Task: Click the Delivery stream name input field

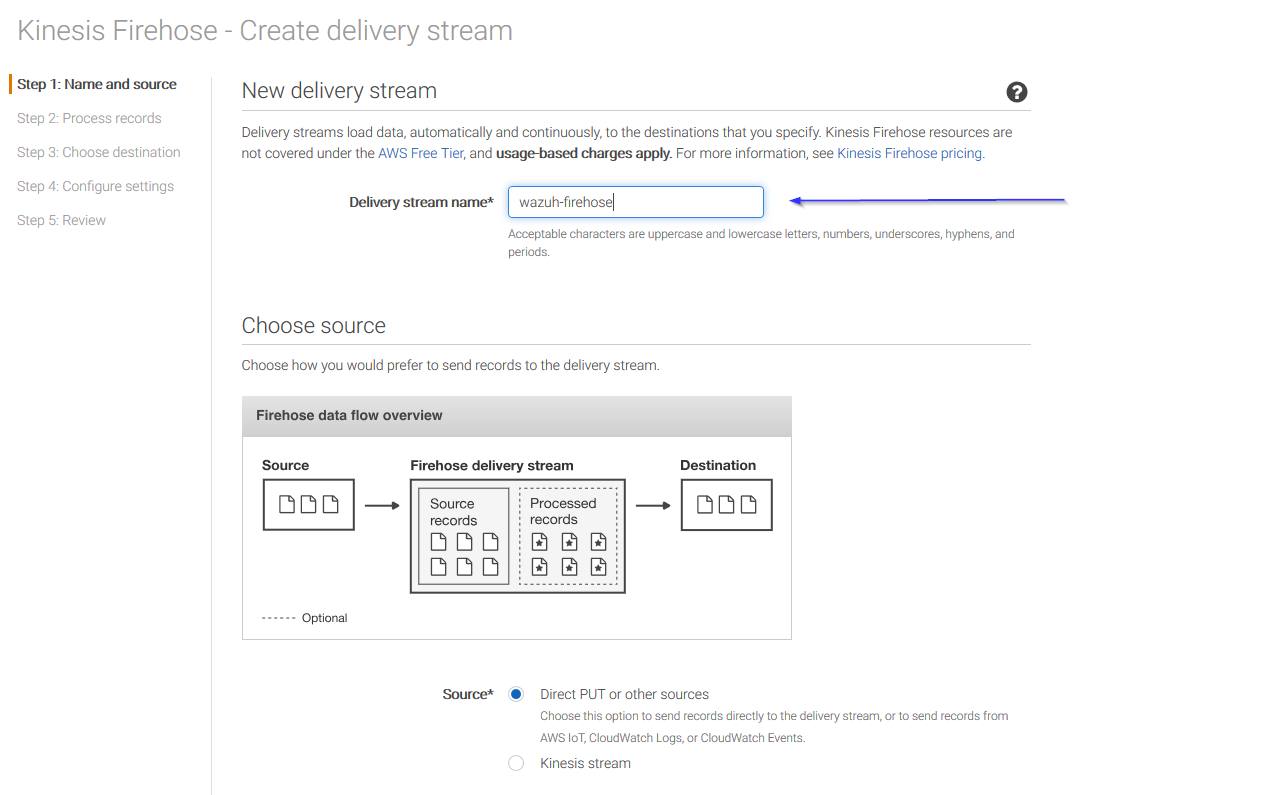Action: (635, 202)
